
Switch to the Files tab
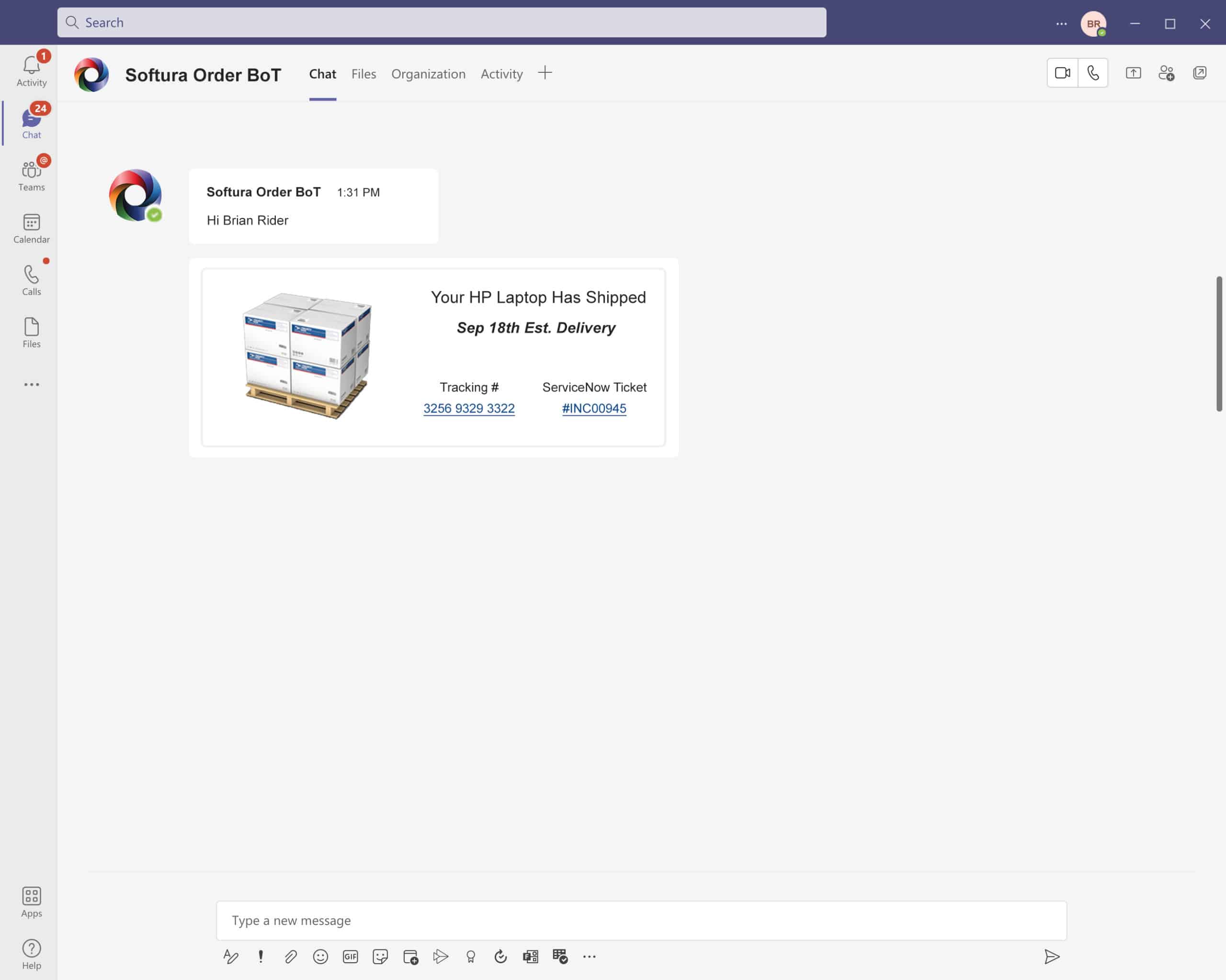363,72
